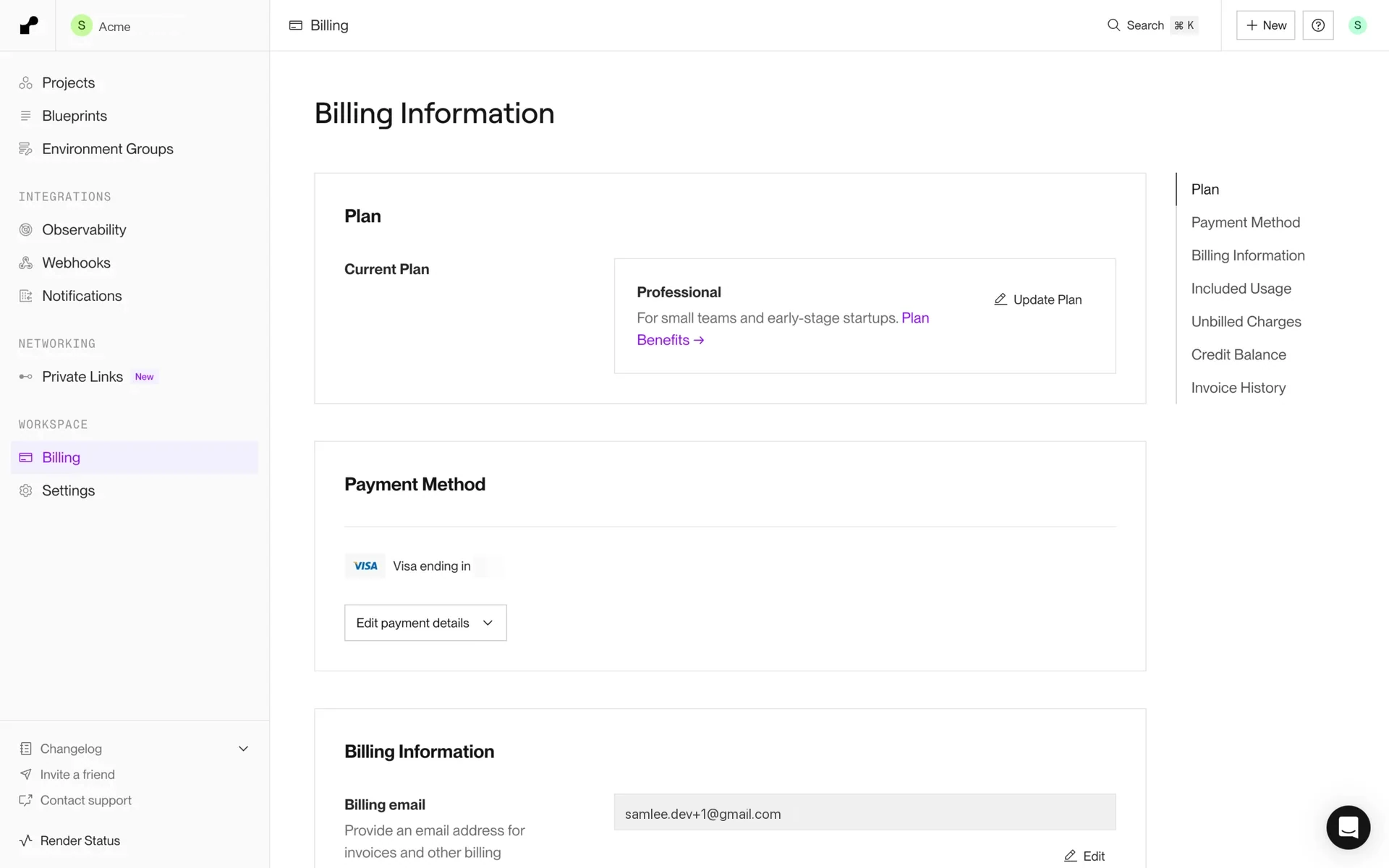This screenshot has height=868, width=1389.
Task: Open the Acme workspace switcher avatar
Action: (x=82, y=25)
